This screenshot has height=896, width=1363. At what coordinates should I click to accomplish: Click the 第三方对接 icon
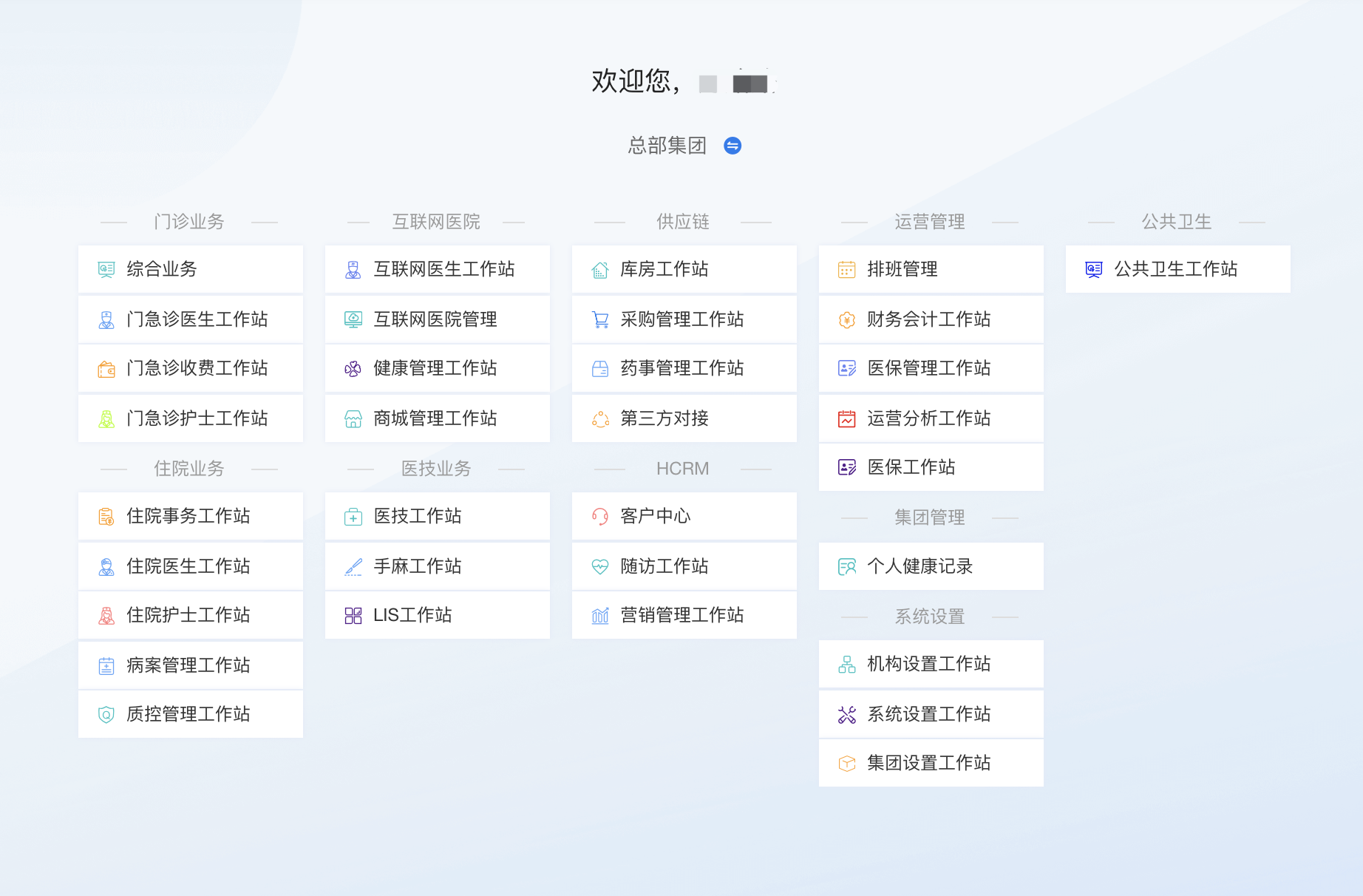point(600,419)
